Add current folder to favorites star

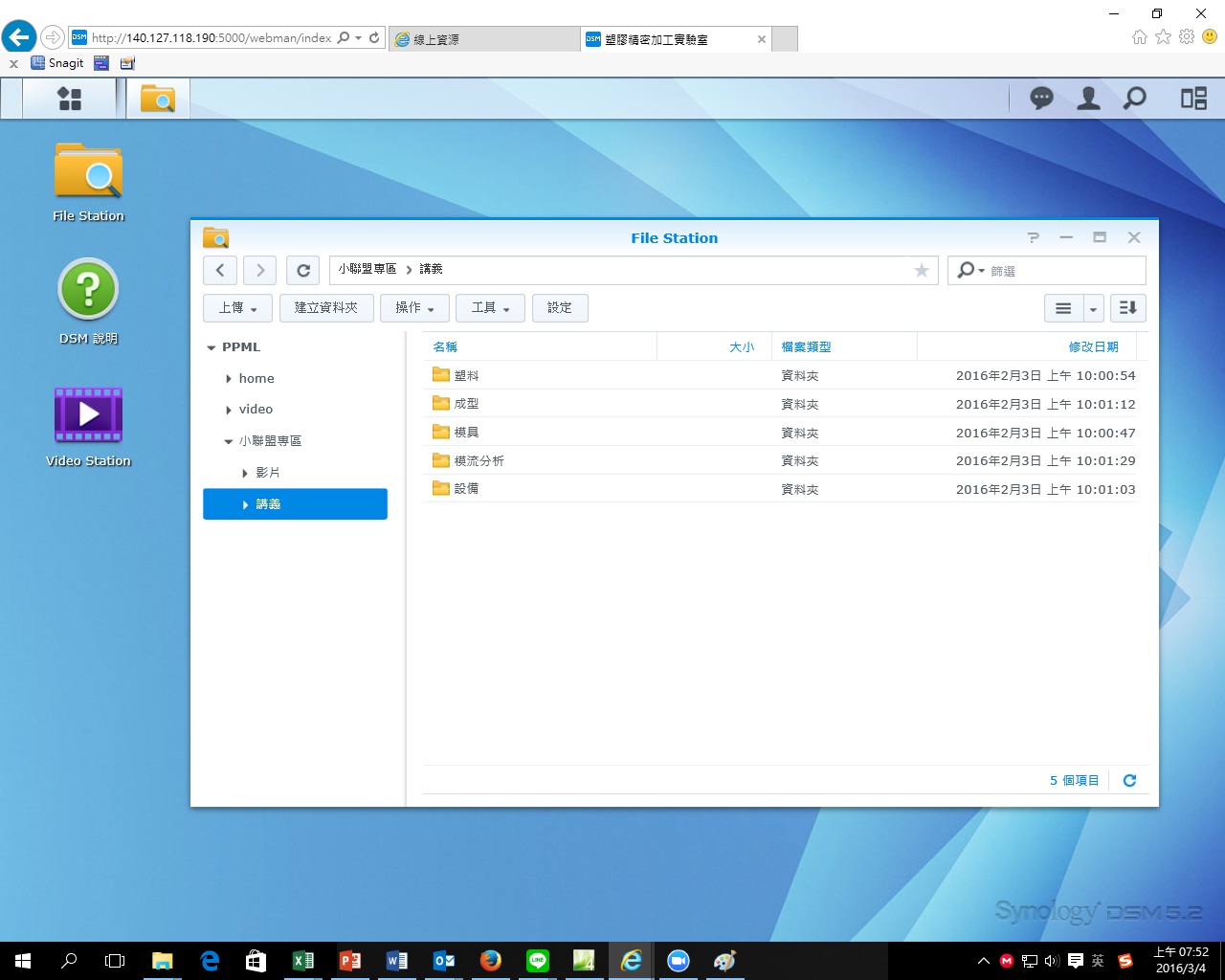tap(922, 270)
